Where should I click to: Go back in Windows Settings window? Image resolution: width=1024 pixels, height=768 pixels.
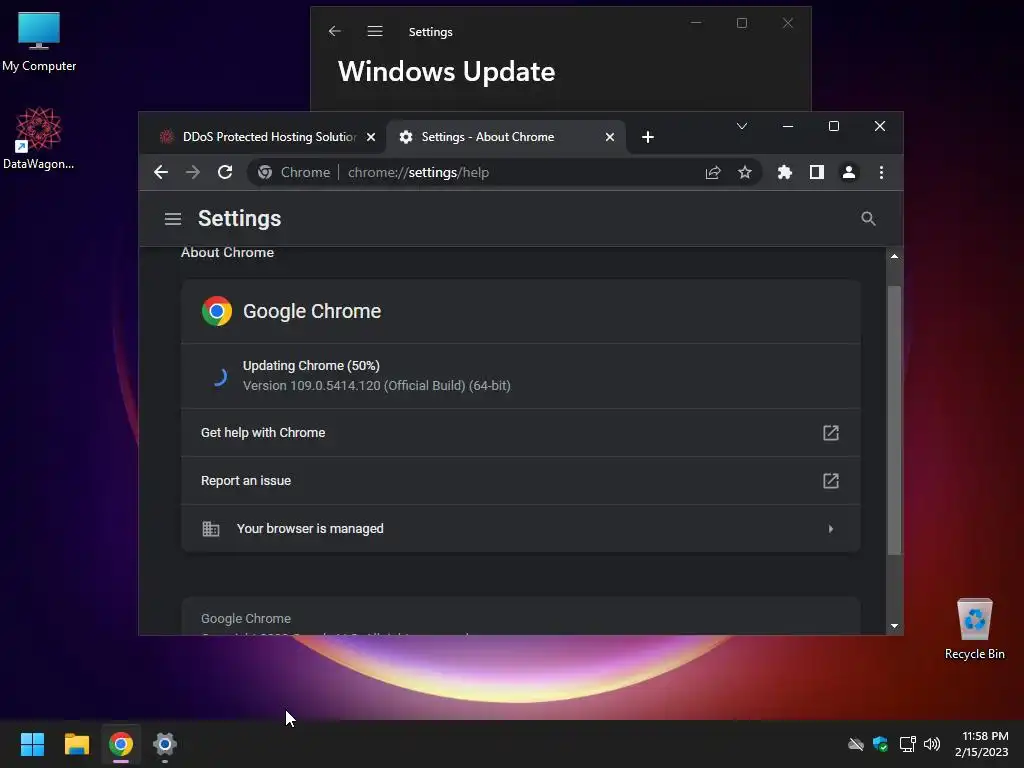[334, 31]
